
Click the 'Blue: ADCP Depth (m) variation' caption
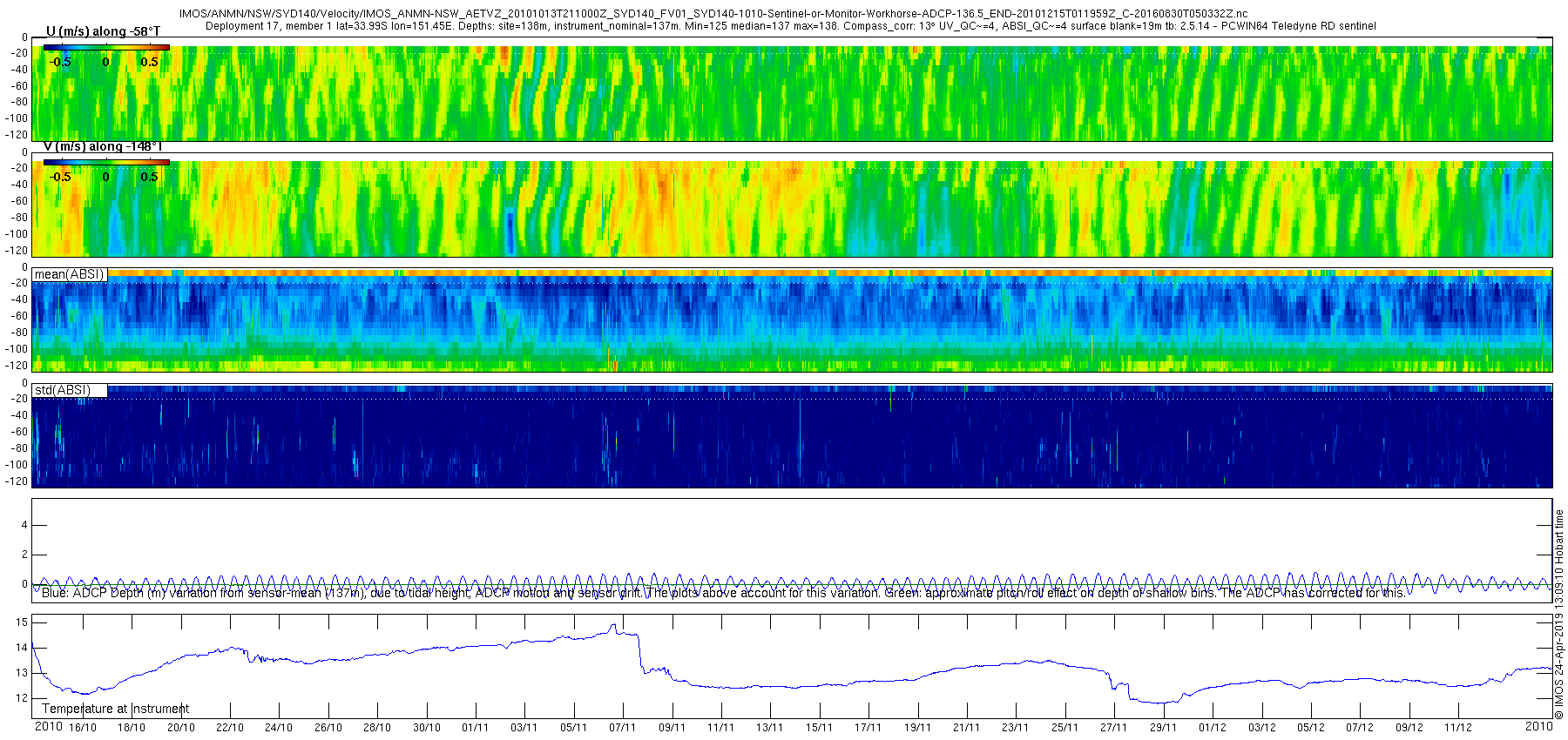click(723, 593)
